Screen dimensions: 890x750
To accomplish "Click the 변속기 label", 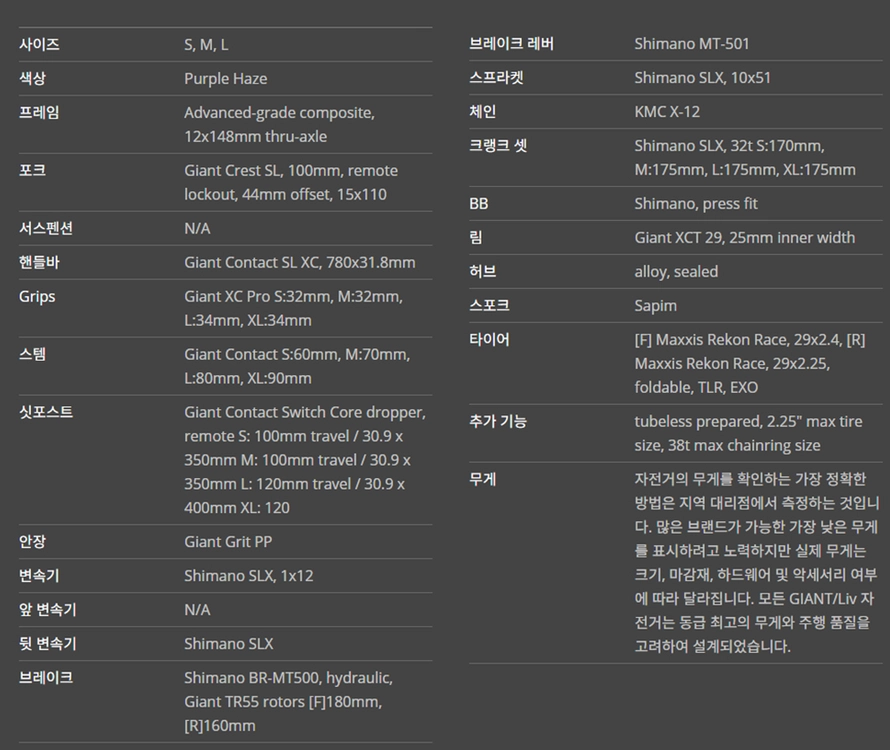I will point(39,576).
